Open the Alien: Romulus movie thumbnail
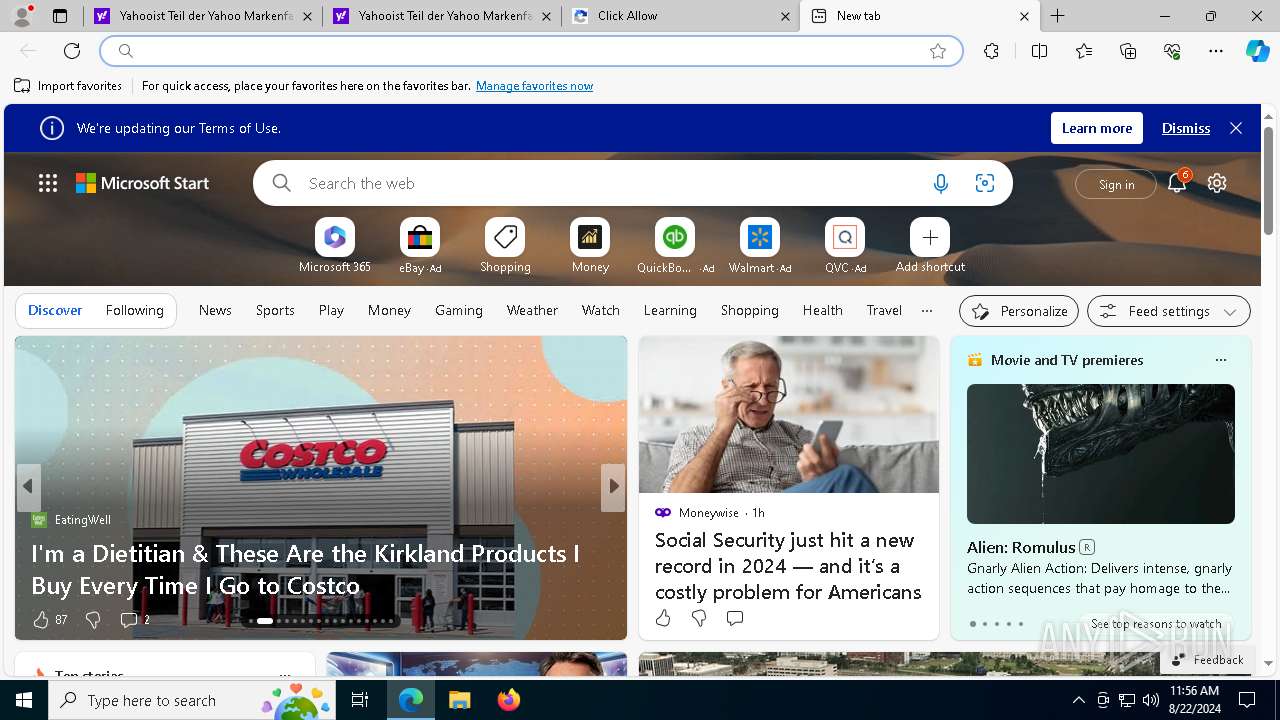The width and height of the screenshot is (1280, 720). [1100, 454]
